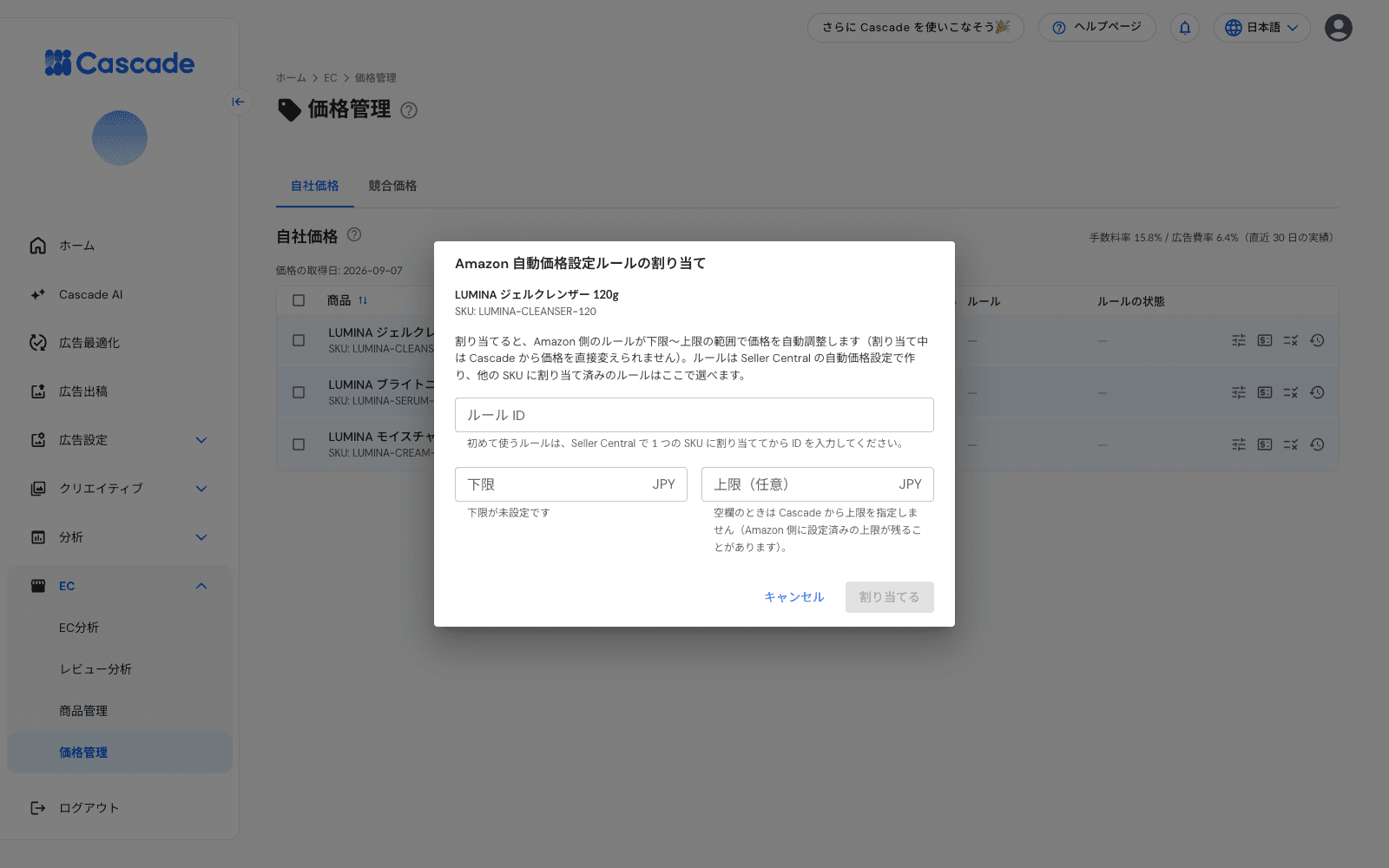The height and width of the screenshot is (868, 1389).
Task: Click the ログアウト exit icon
Action: (x=38, y=808)
